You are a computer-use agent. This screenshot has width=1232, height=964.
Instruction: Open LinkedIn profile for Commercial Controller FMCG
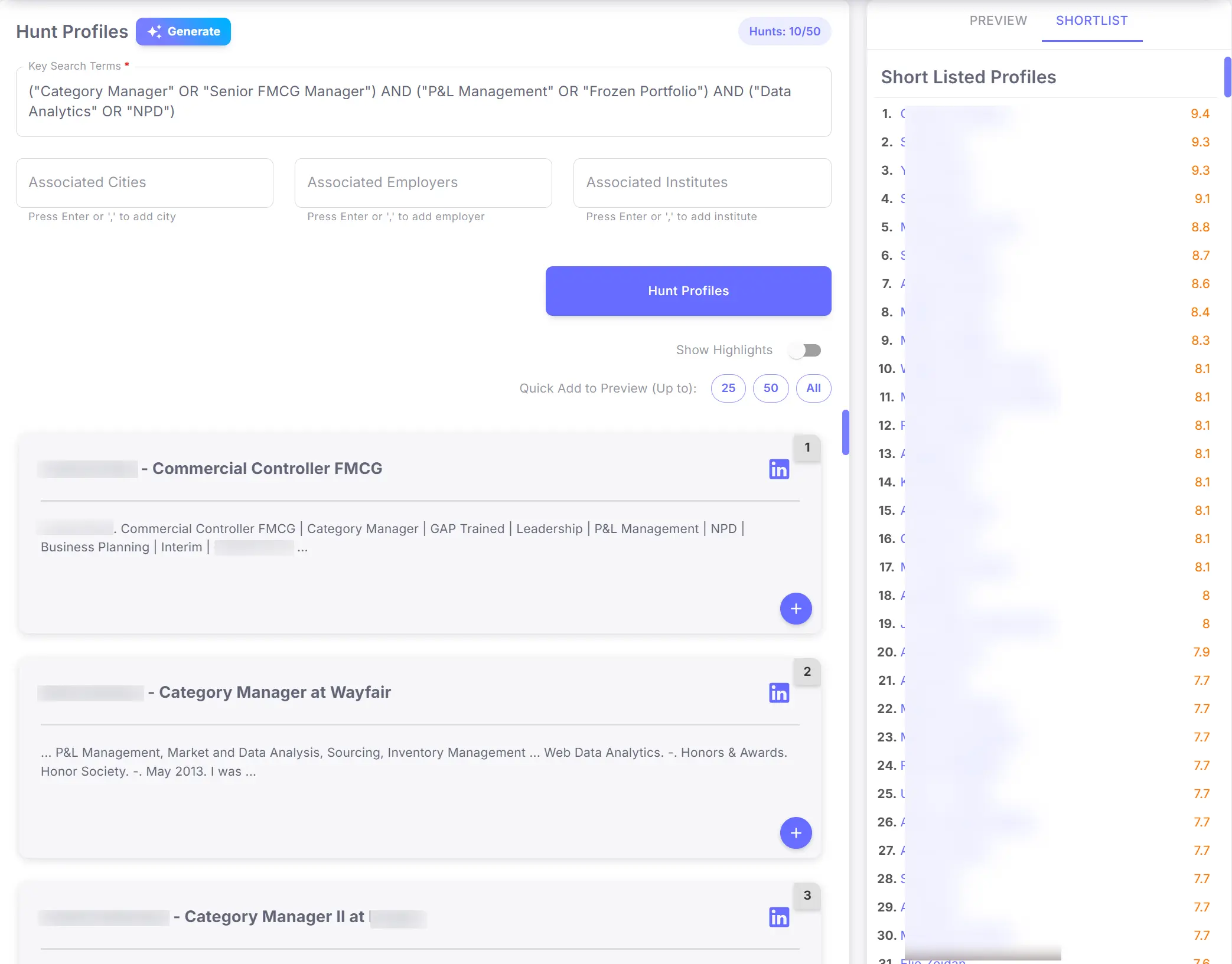(778, 469)
